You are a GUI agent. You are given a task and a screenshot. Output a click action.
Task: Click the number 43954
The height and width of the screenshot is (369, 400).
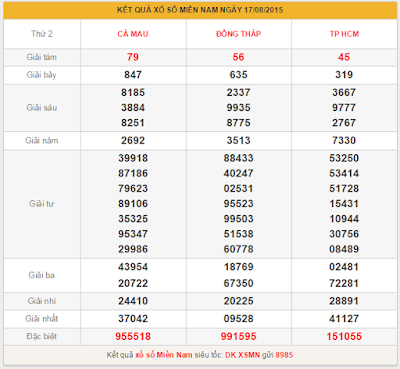[x=133, y=267]
